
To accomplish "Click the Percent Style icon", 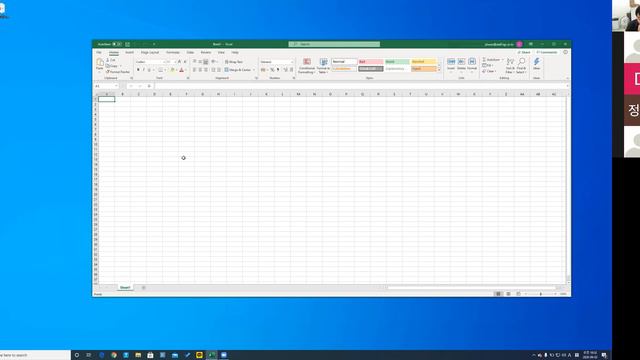I will pos(272,70).
